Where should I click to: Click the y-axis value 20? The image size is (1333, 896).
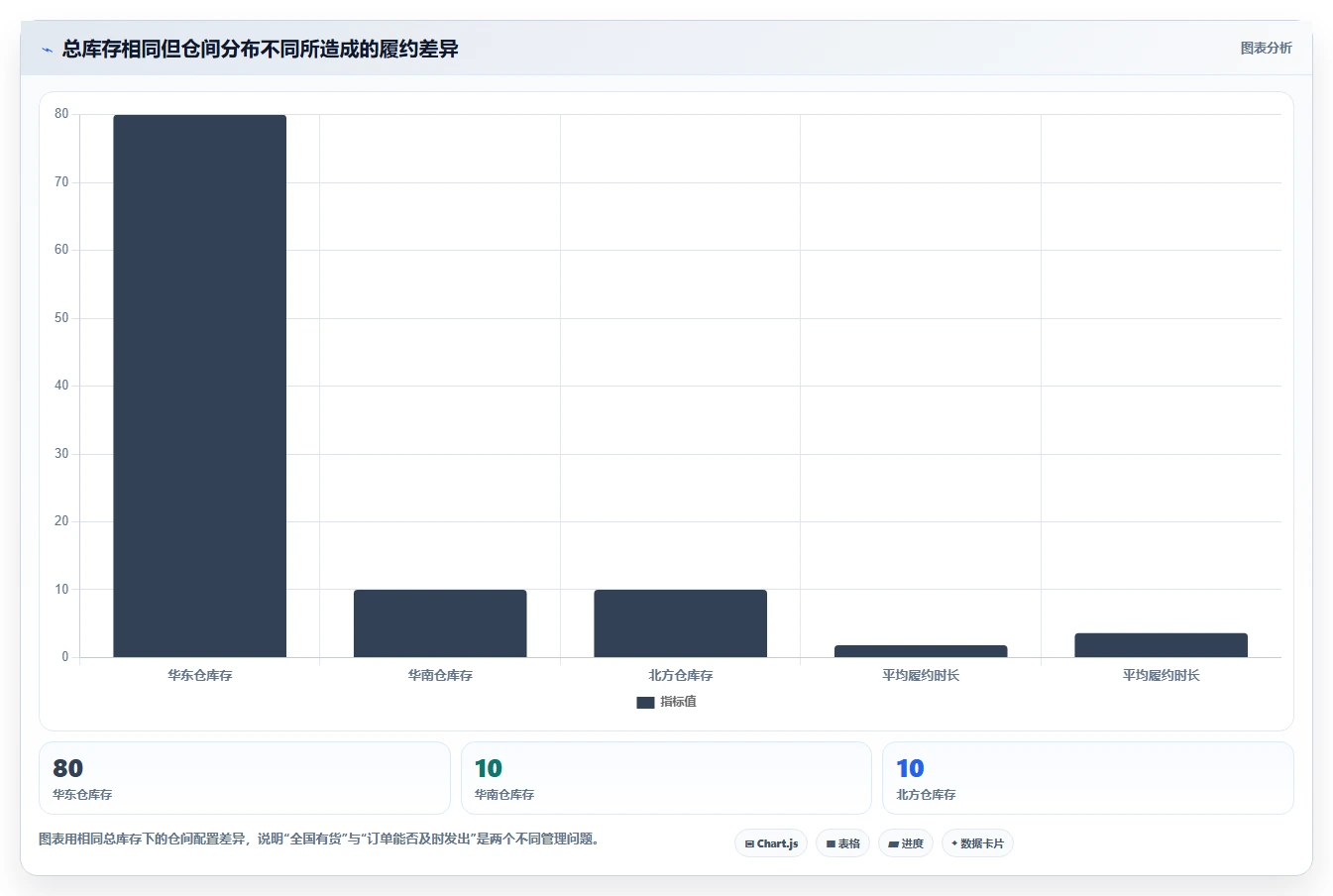61,521
